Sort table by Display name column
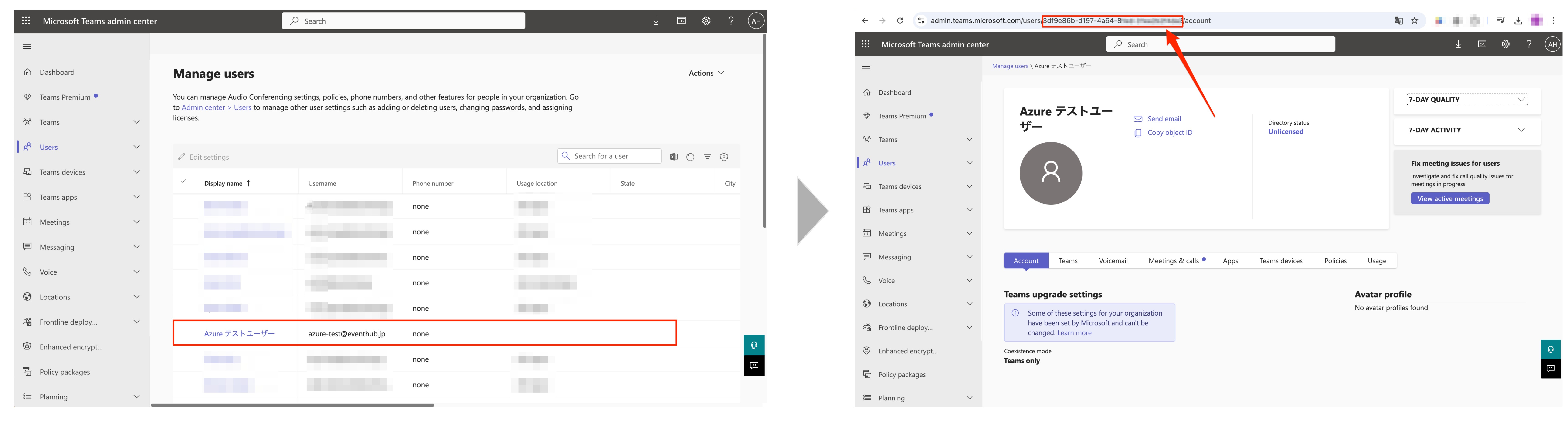This screenshot has width=1568, height=423. 227,183
